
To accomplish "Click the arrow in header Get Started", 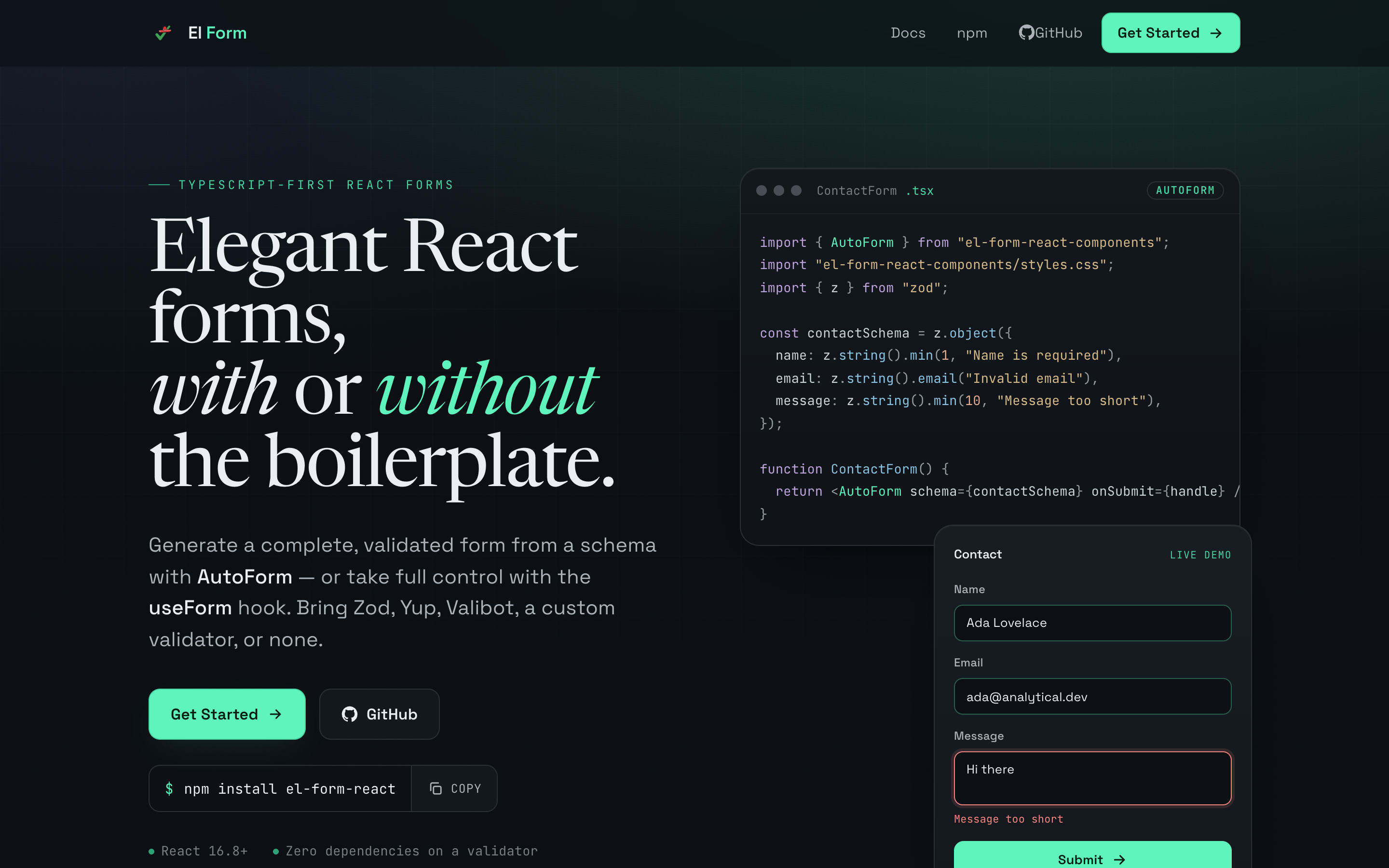I will tap(1216, 33).
